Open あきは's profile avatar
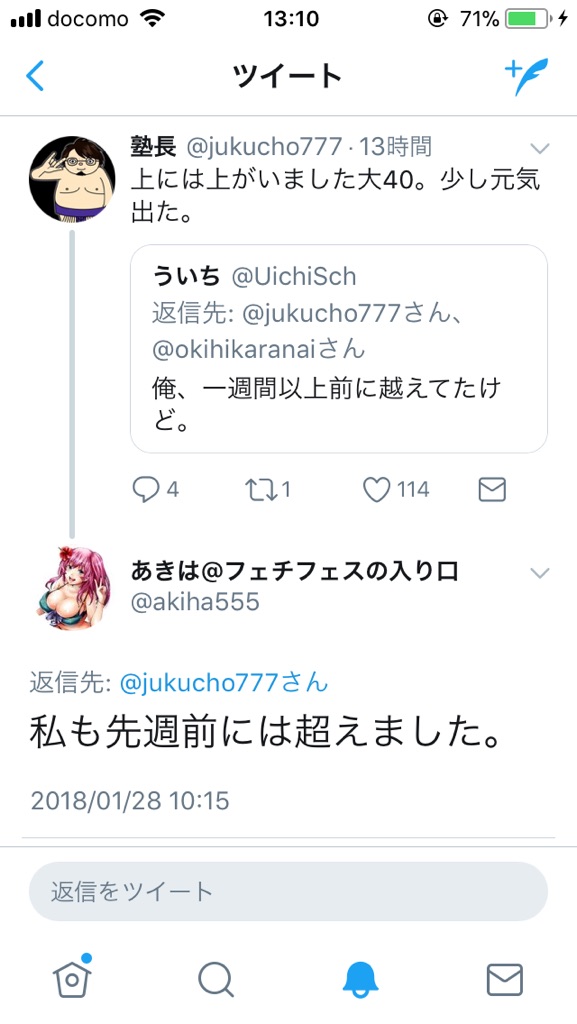The image size is (577, 1024). (x=72, y=588)
